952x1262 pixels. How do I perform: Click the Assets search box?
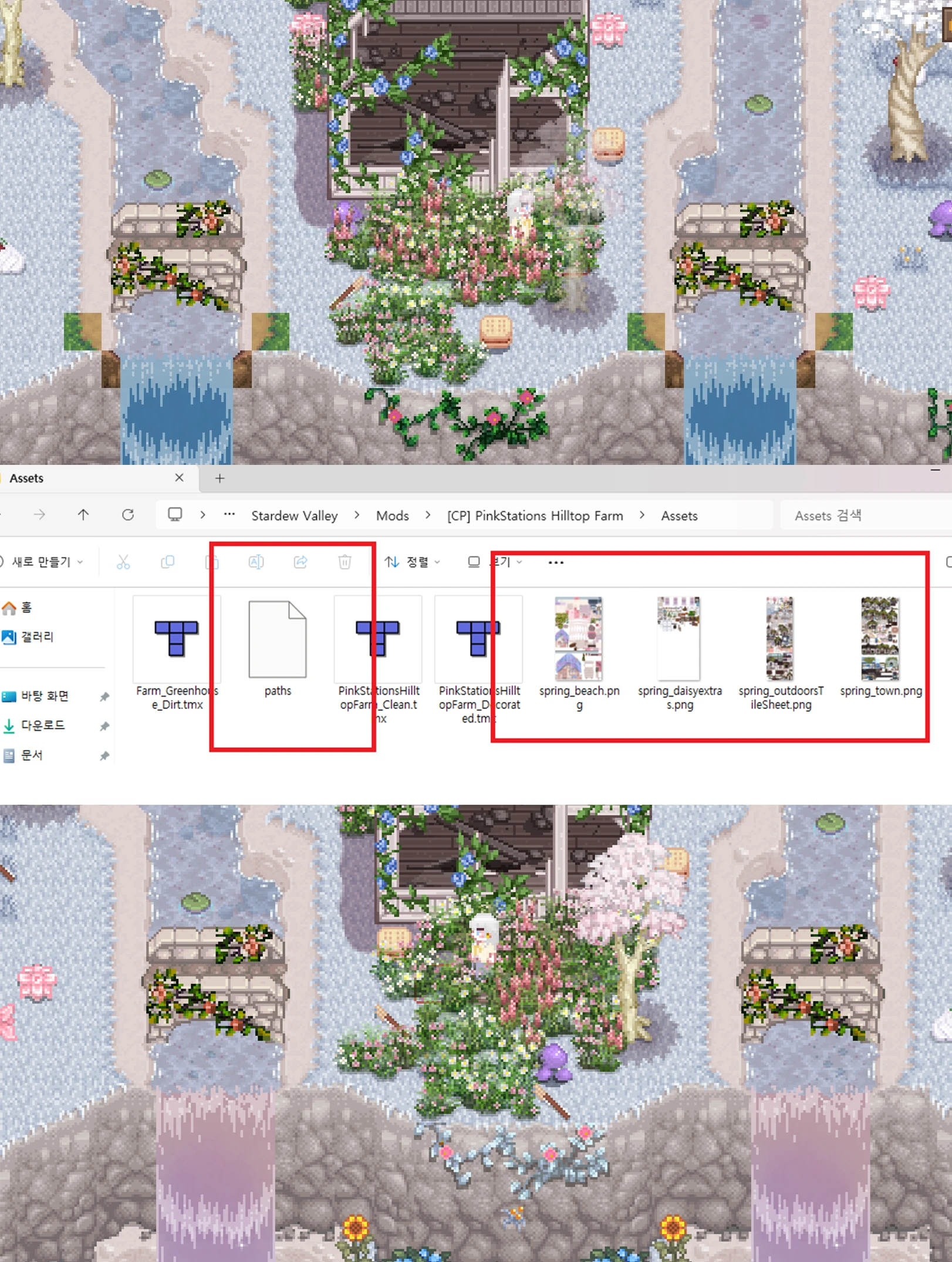coord(866,515)
